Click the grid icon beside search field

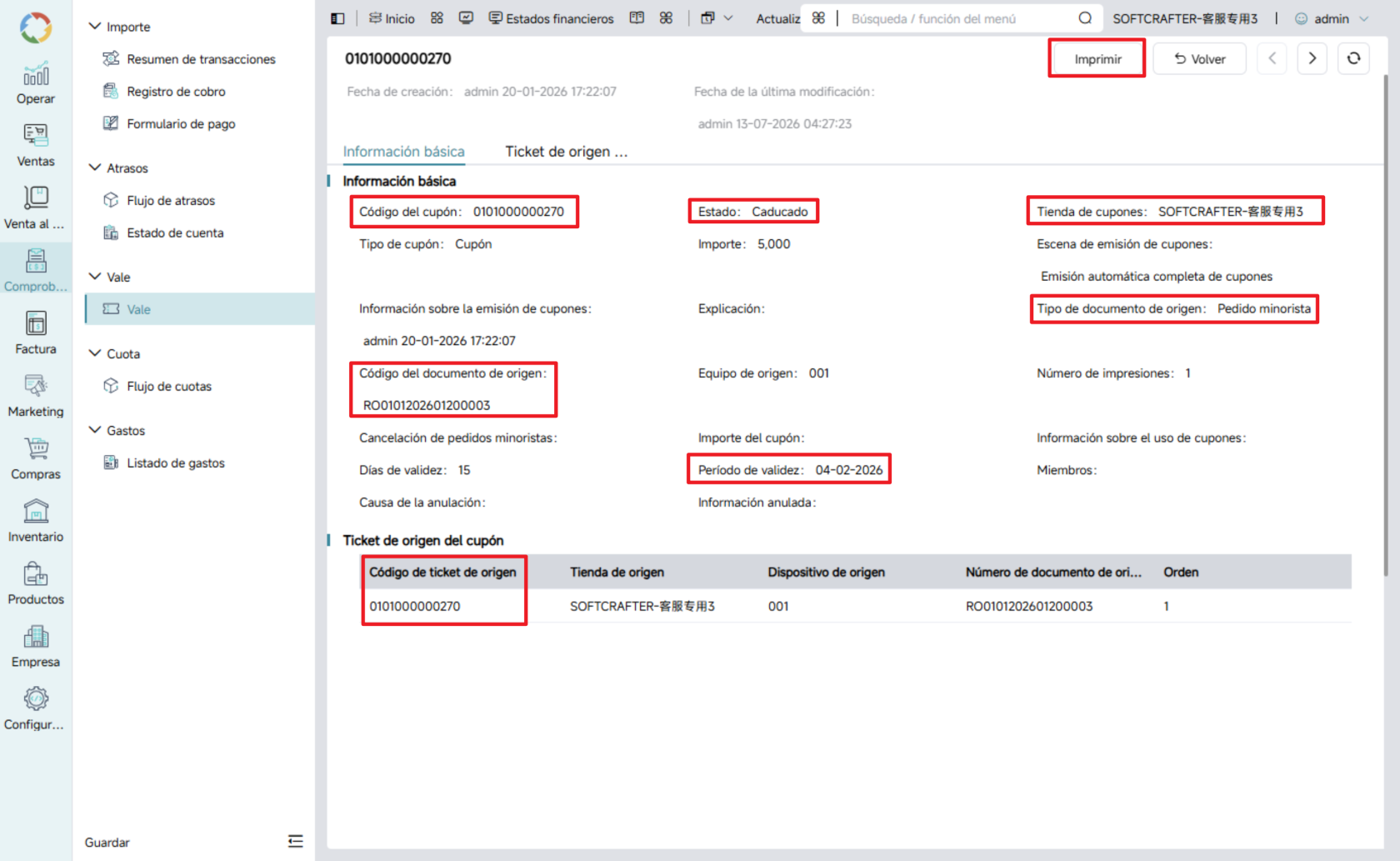click(x=818, y=18)
